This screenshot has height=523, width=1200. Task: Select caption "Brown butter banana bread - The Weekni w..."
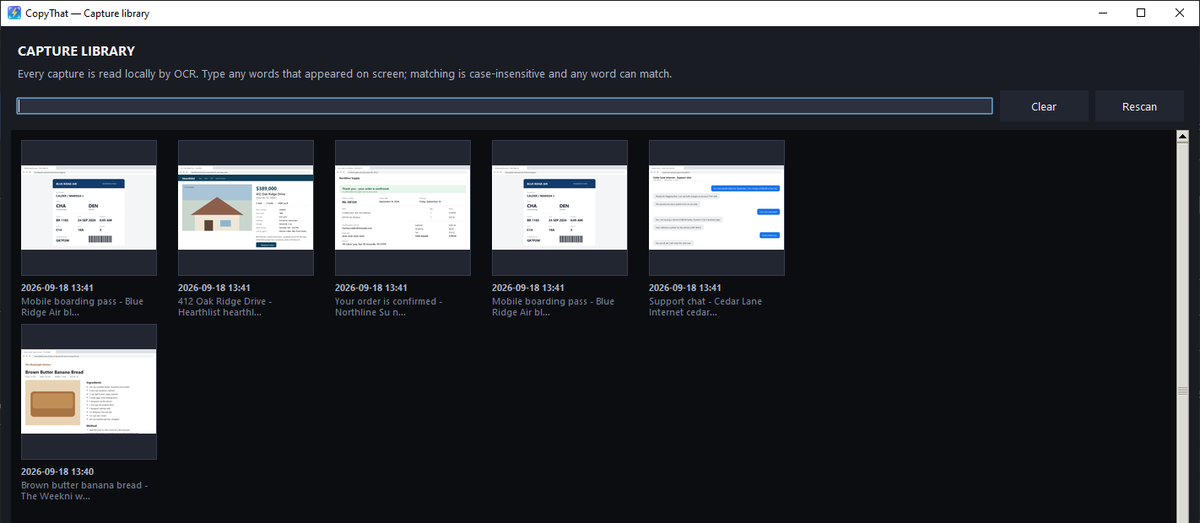pos(83,490)
